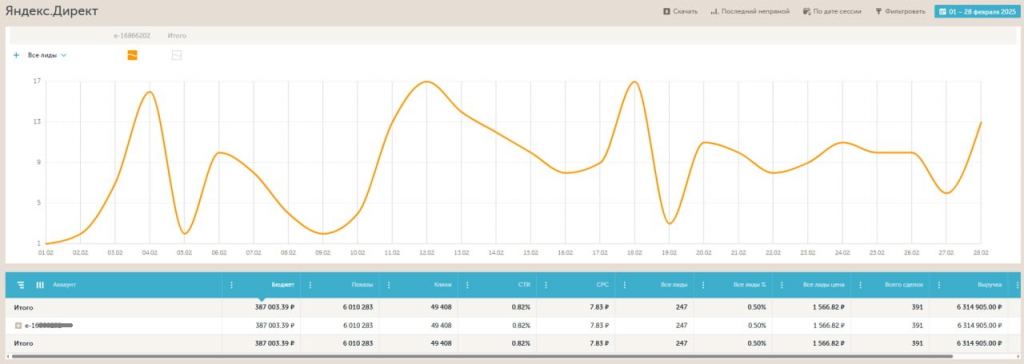Click the Скачать download icon
Image resolution: width=1024 pixels, height=364 pixels.
(666, 11)
